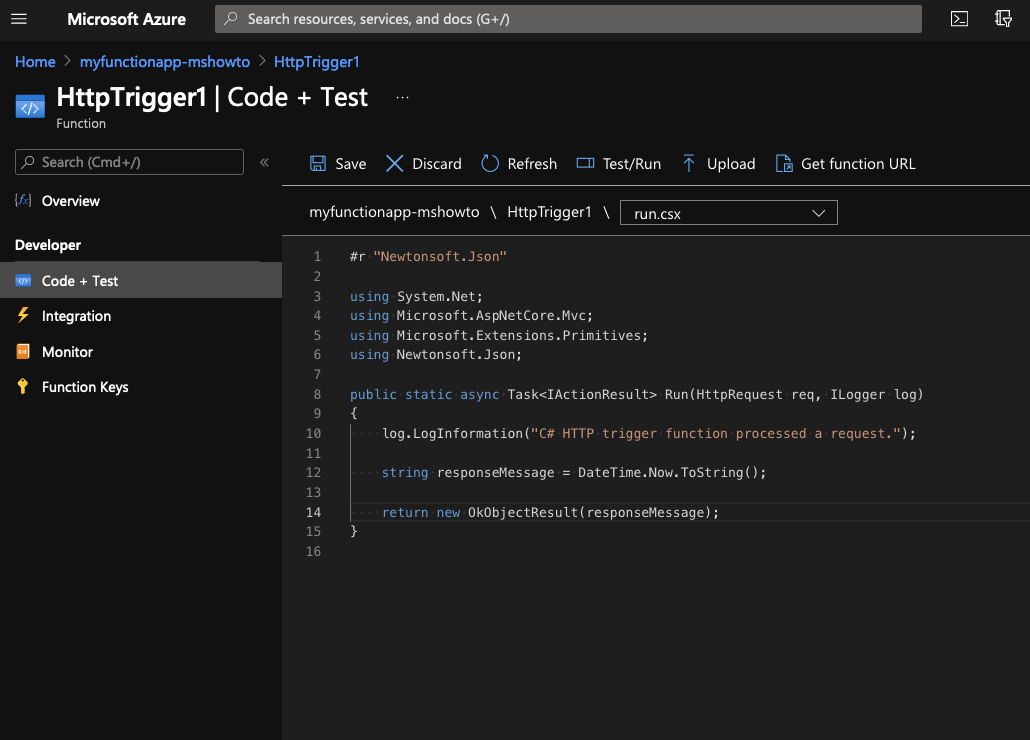Click the Function Keys key icon
The width and height of the screenshot is (1030, 740).
(23, 387)
